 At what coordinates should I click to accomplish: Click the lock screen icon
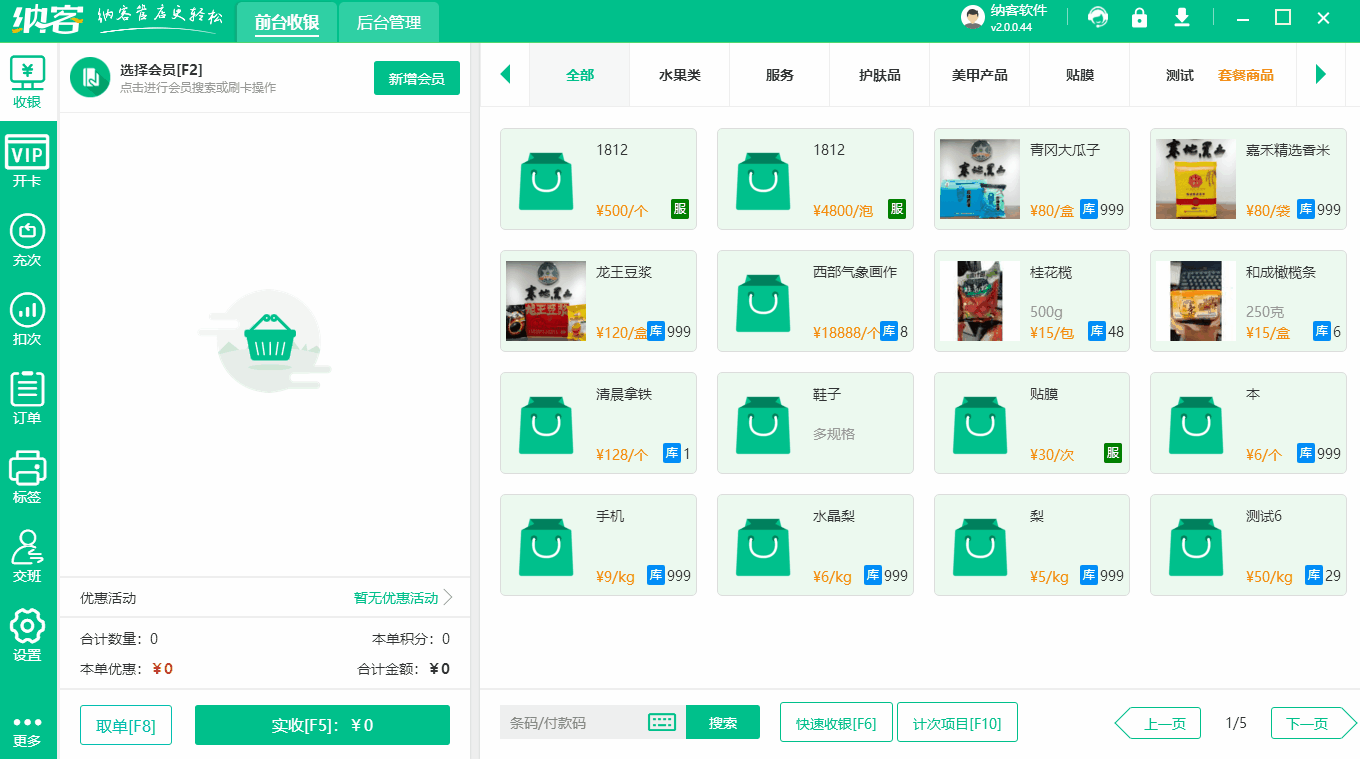pyautogui.click(x=1139, y=18)
